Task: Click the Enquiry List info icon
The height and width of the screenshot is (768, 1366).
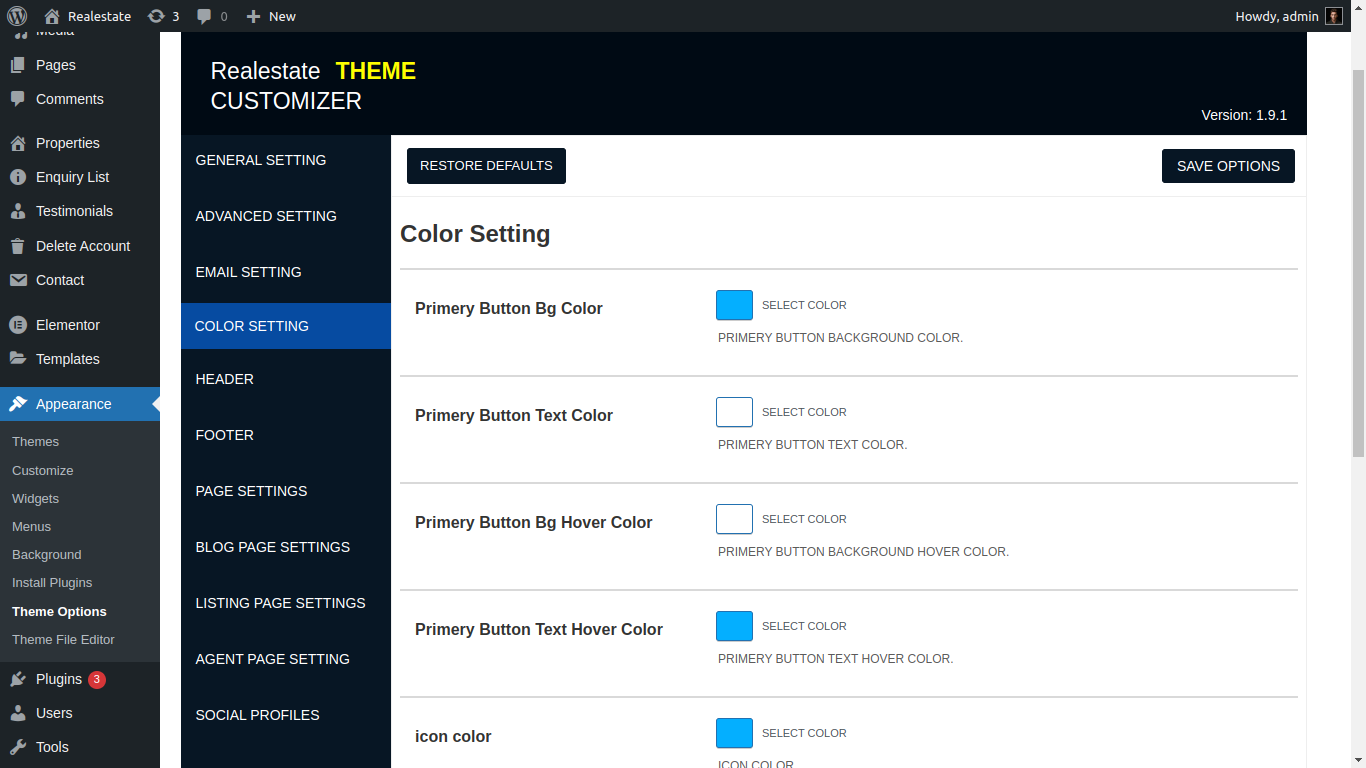Action: 18,177
